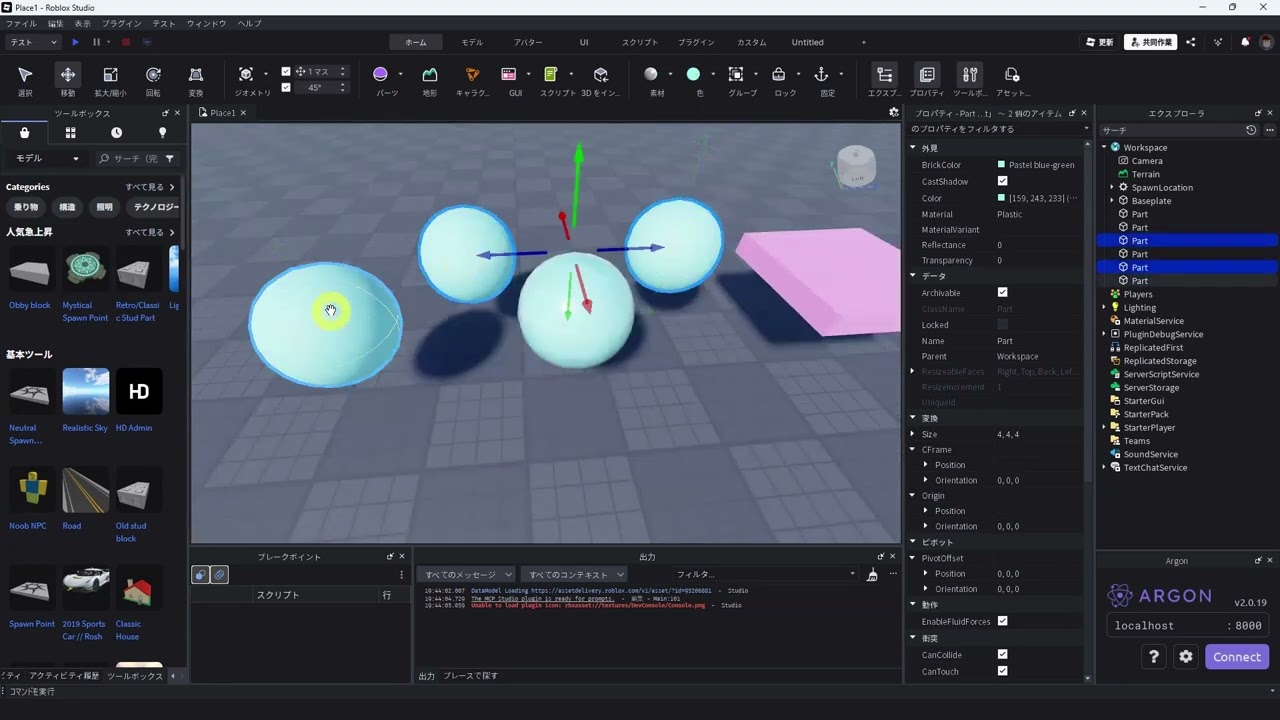This screenshot has height=720, width=1280.
Task: Open the モデル category dropdown in Toolbox
Action: click(46, 158)
